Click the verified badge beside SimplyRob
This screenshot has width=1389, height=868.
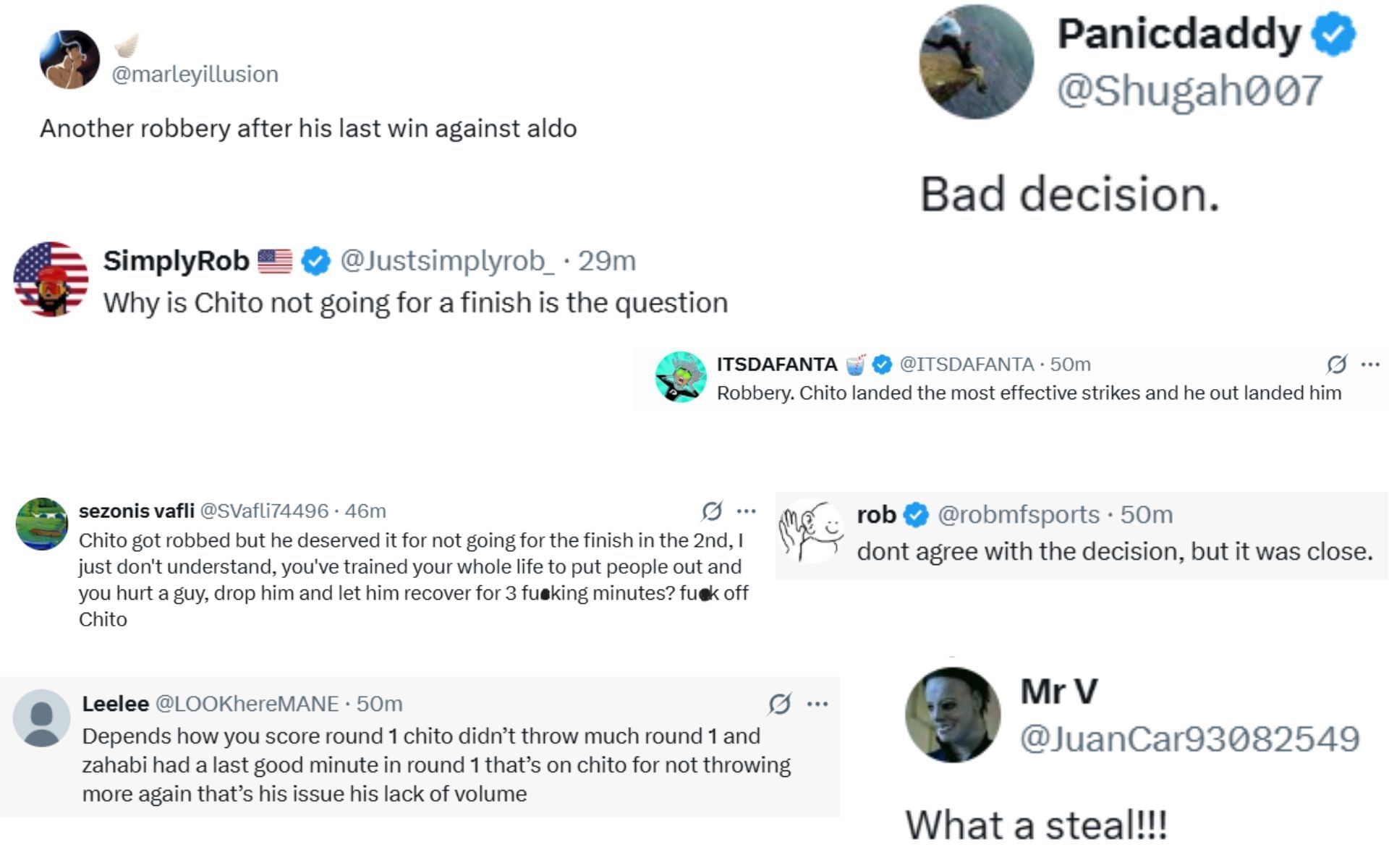(315, 261)
